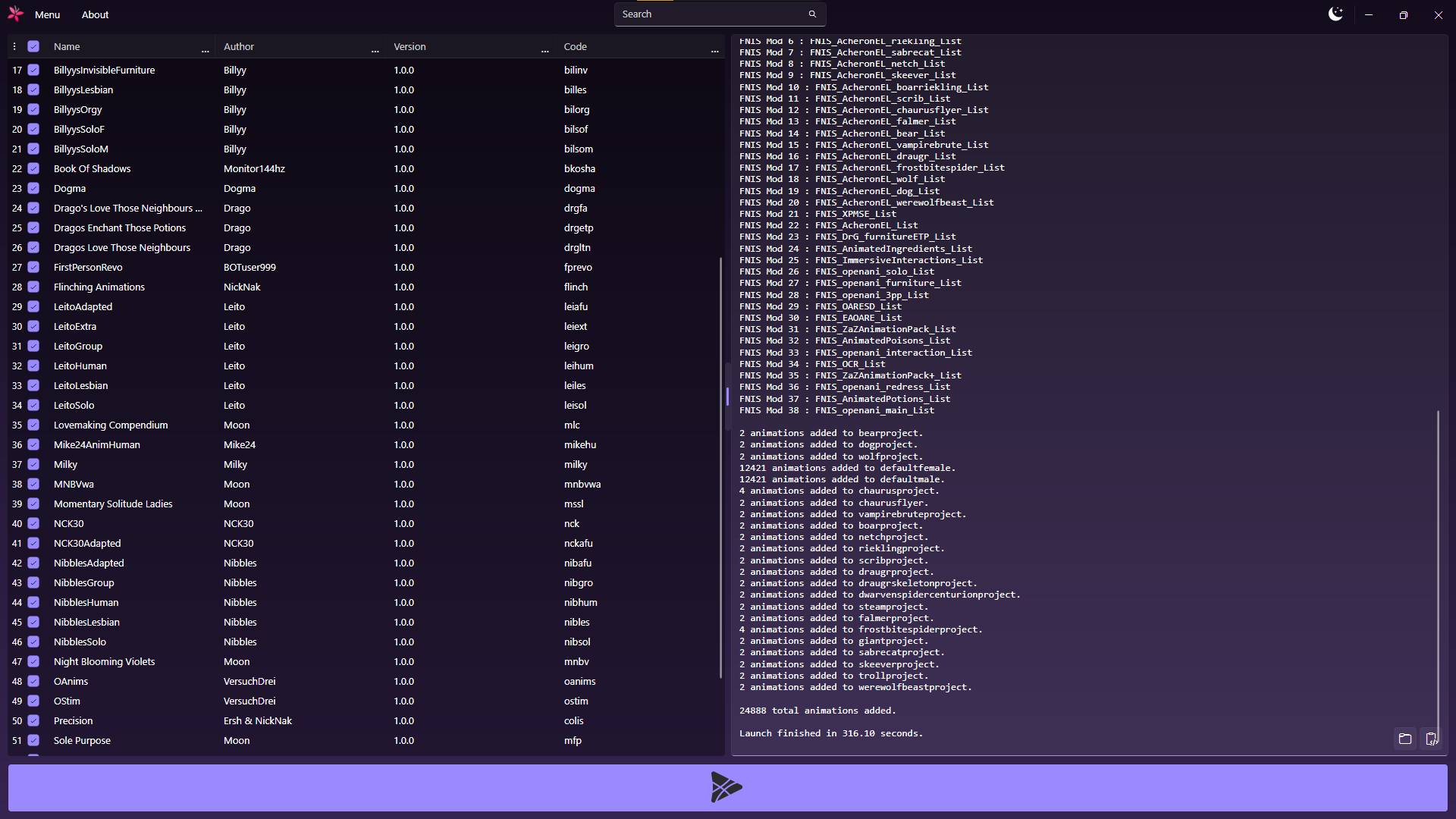Open the Menu item
1456x819 pixels.
pos(47,14)
